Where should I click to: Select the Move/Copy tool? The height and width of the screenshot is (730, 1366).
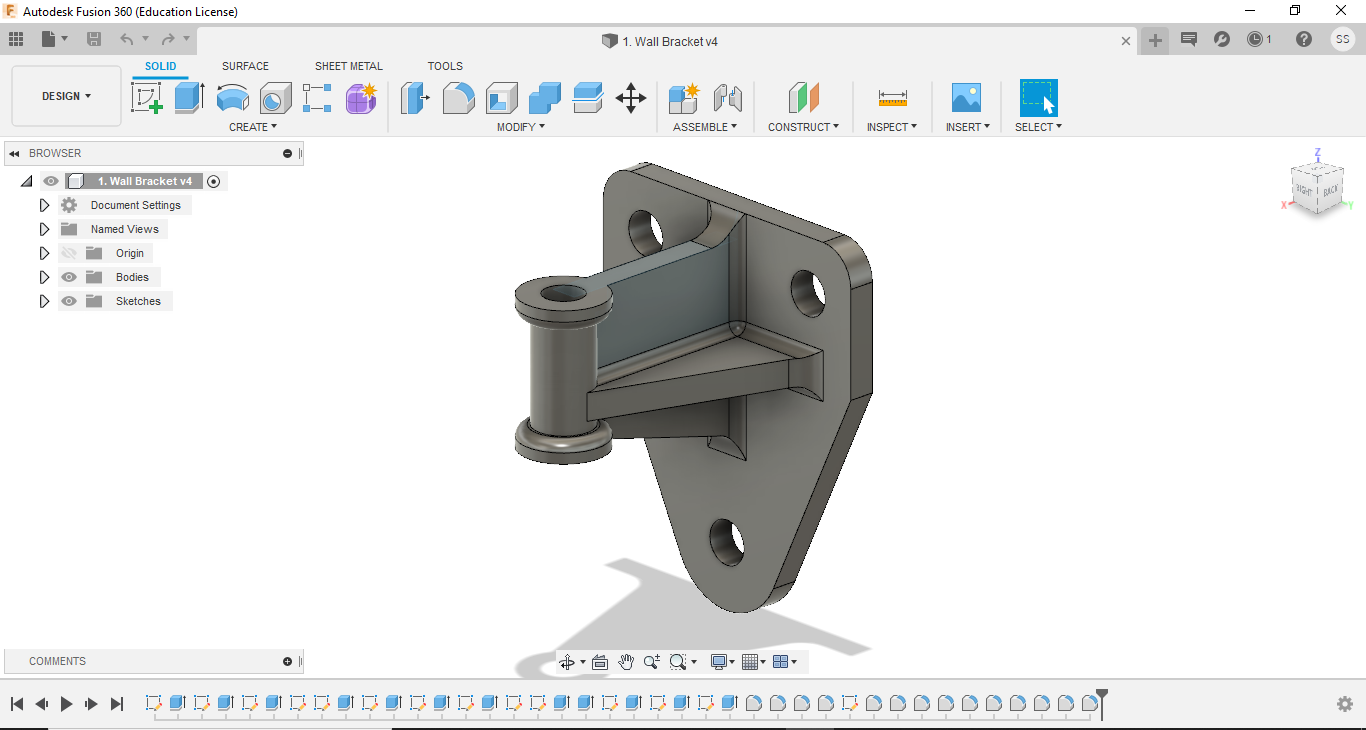click(x=631, y=98)
